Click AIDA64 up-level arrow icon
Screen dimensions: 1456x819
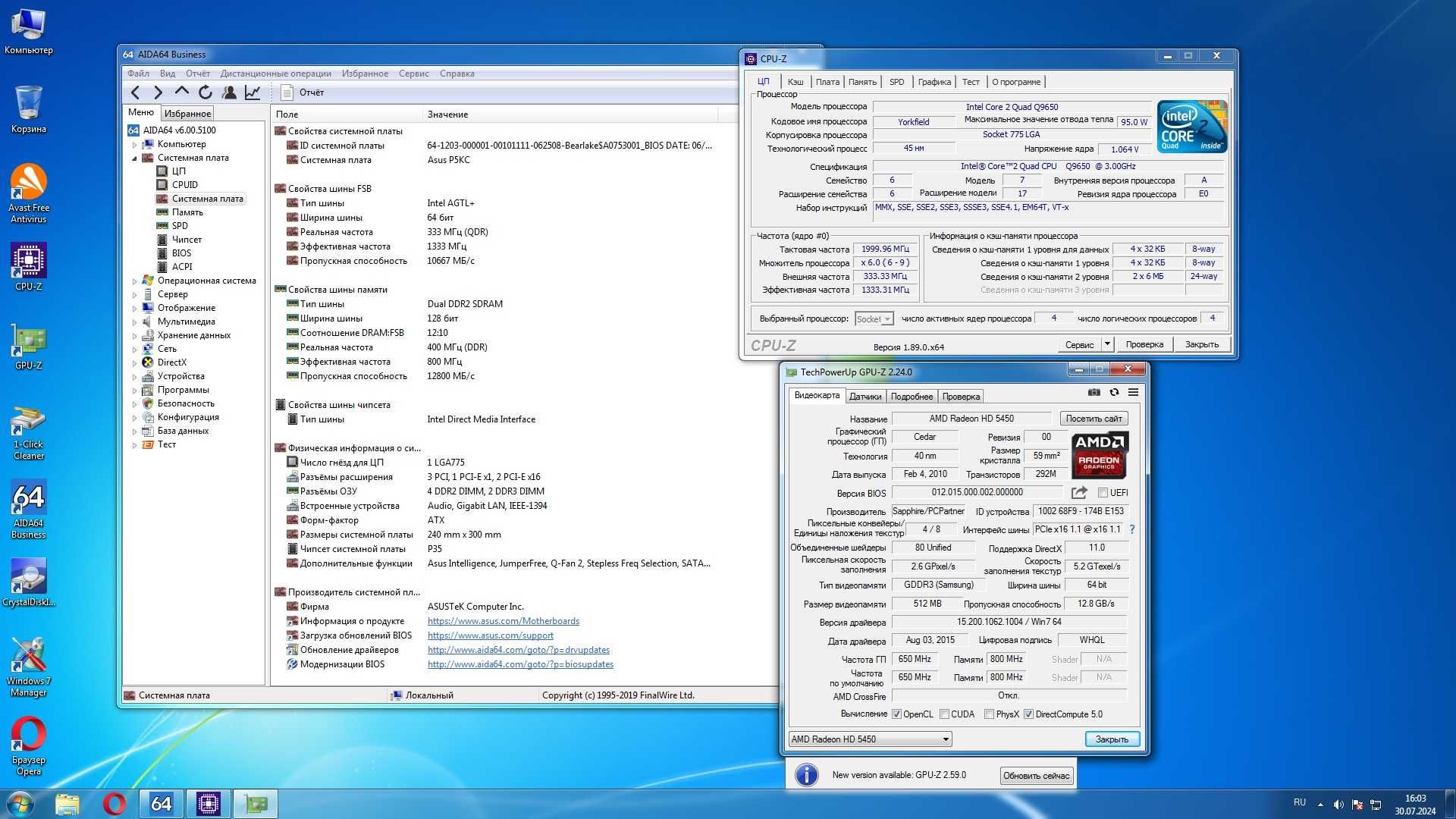[x=181, y=92]
